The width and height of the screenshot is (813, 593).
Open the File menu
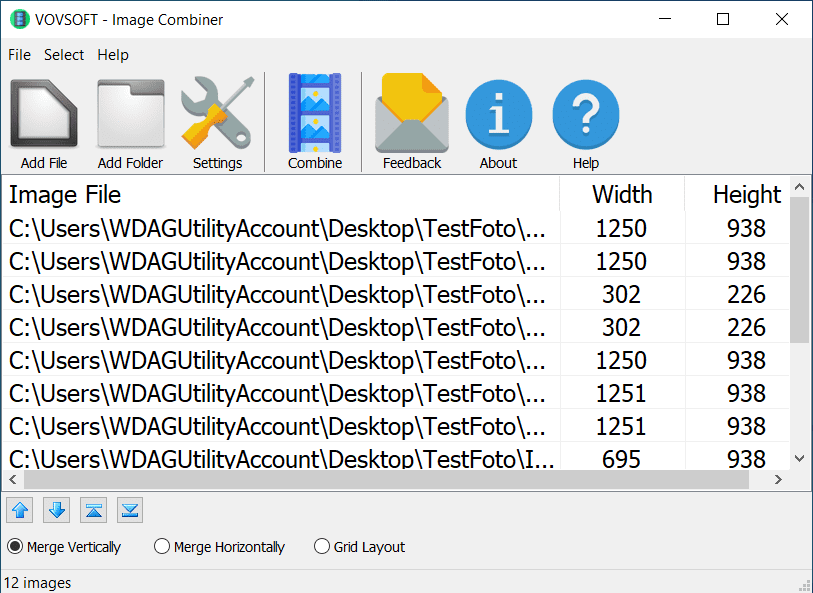point(19,55)
